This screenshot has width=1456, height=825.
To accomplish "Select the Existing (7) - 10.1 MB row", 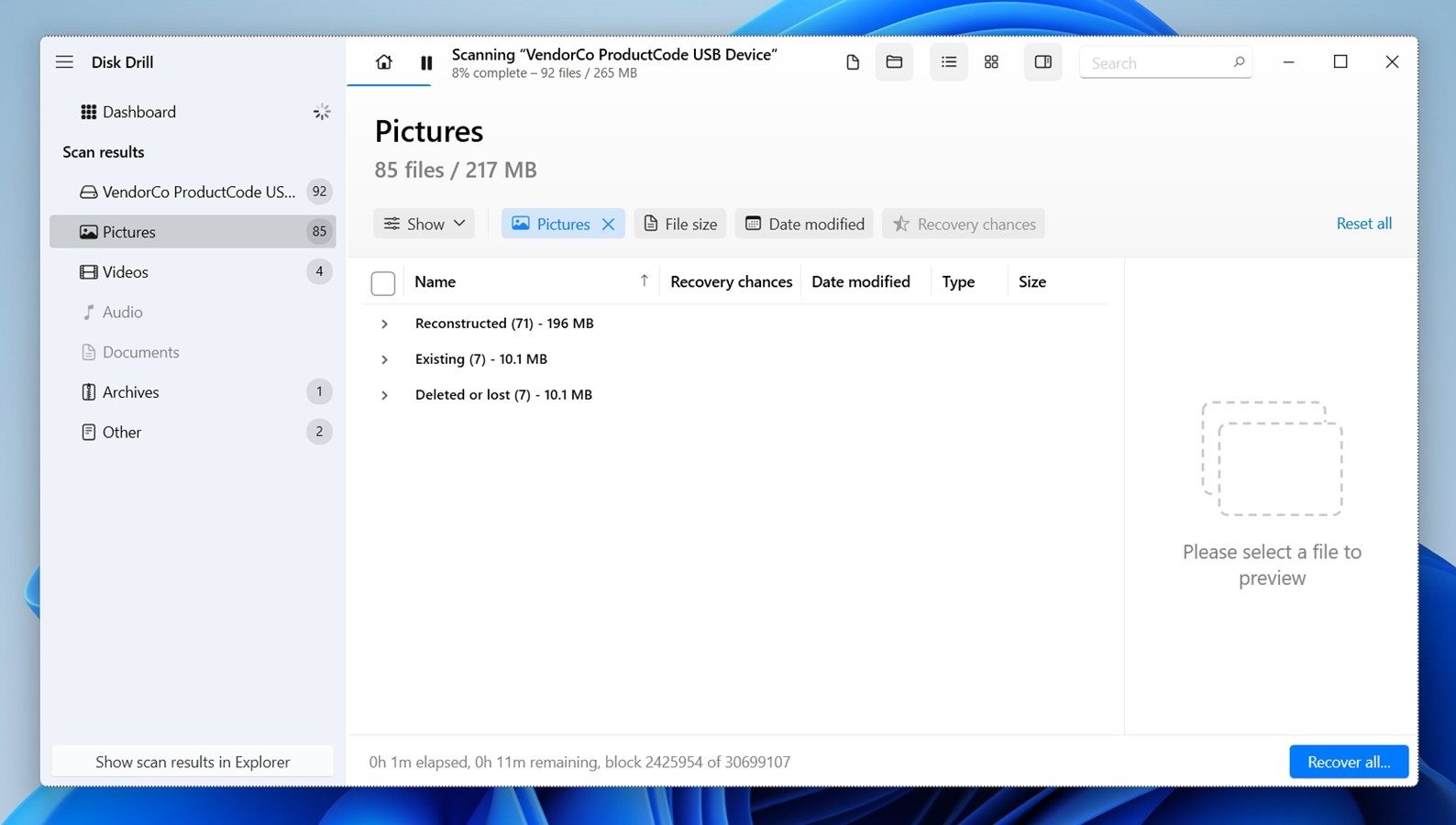I will point(735,358).
